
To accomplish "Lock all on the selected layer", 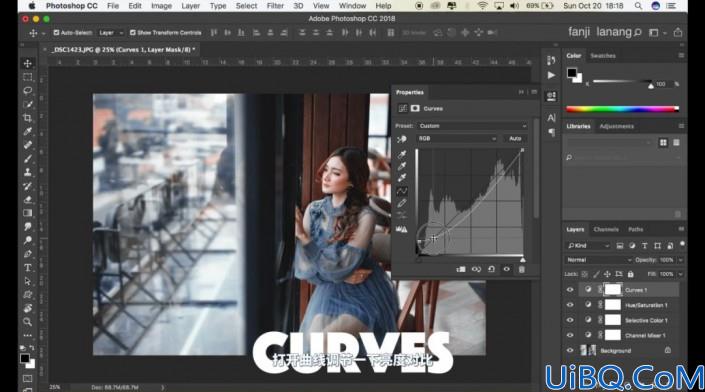I will (x=630, y=274).
